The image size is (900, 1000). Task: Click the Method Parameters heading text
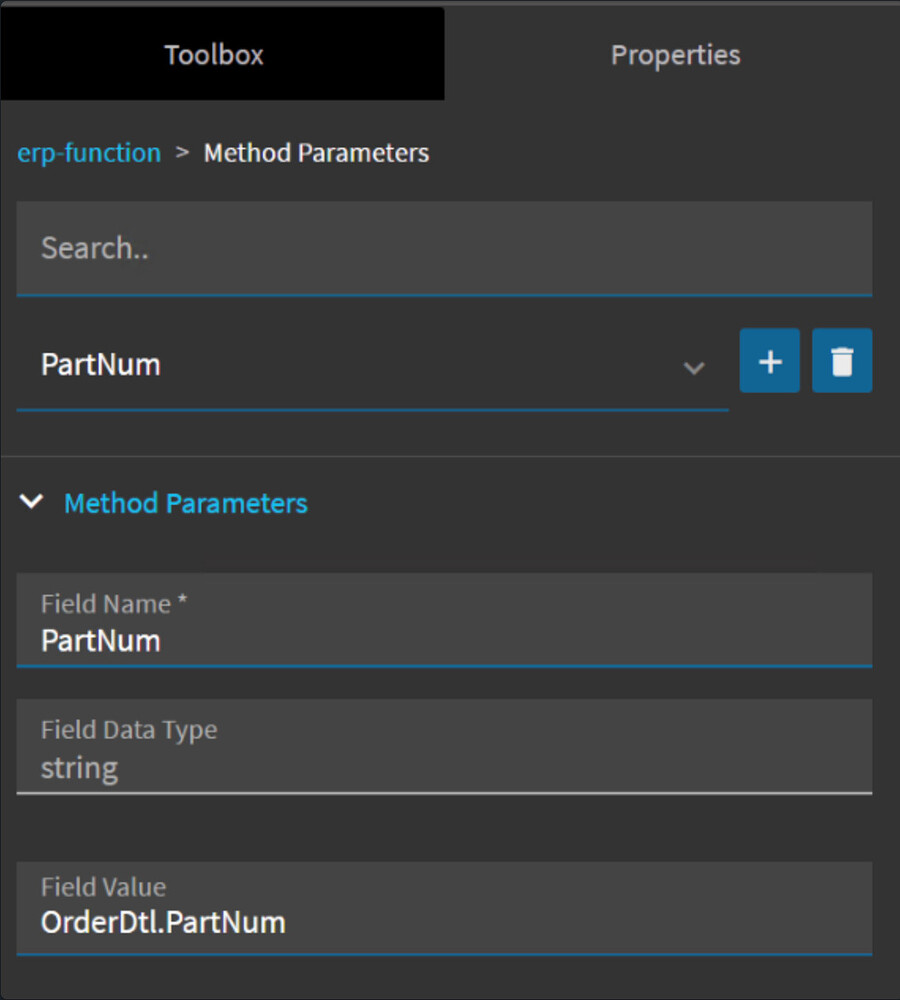click(185, 503)
